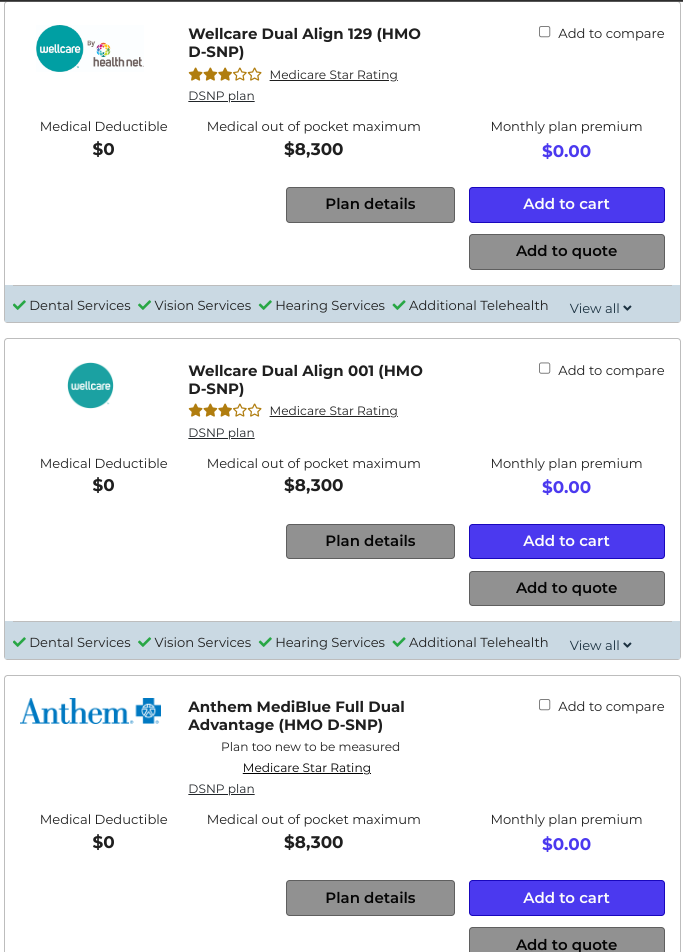
Task: Check Add to compare for Anthem MediBlue
Action: pyautogui.click(x=545, y=705)
